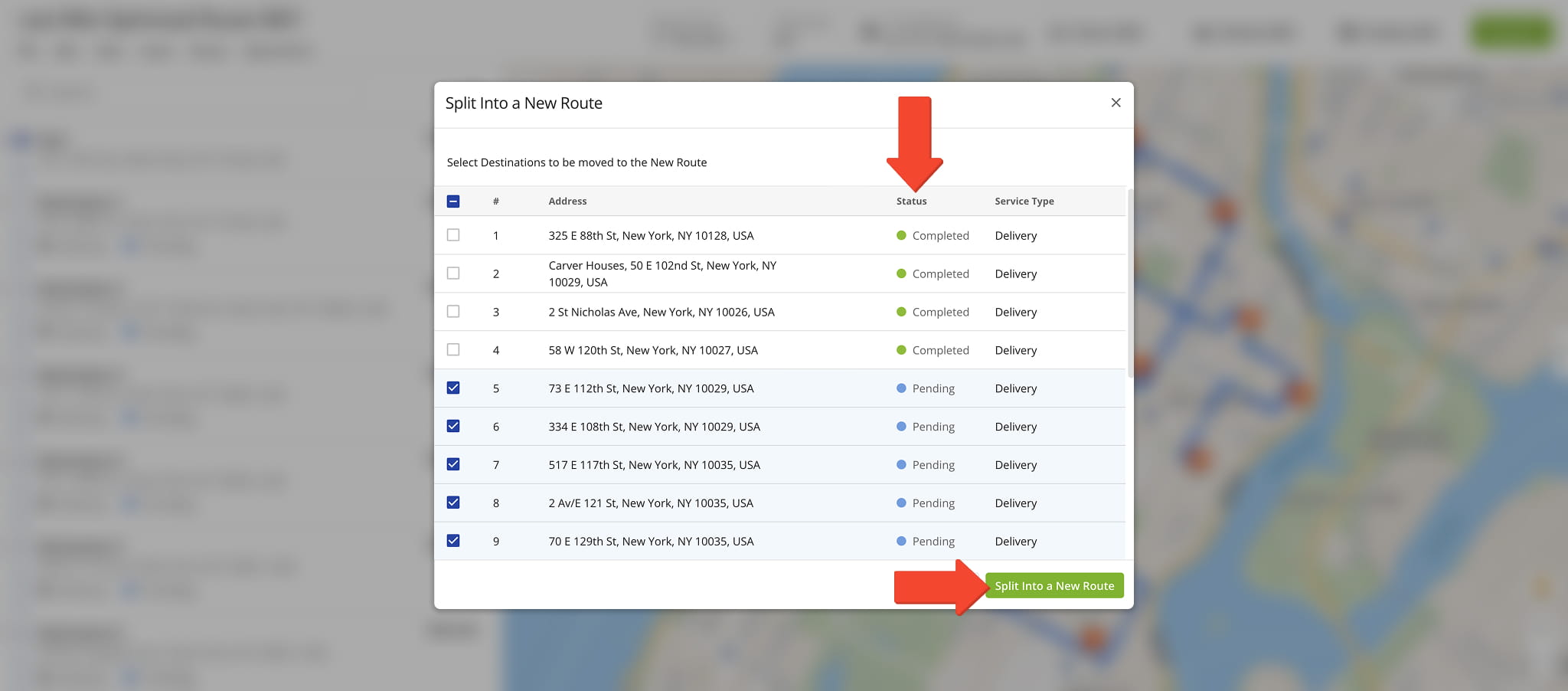Viewport: 1568px width, 691px height.
Task: Click the Service Type column header
Action: point(1024,201)
